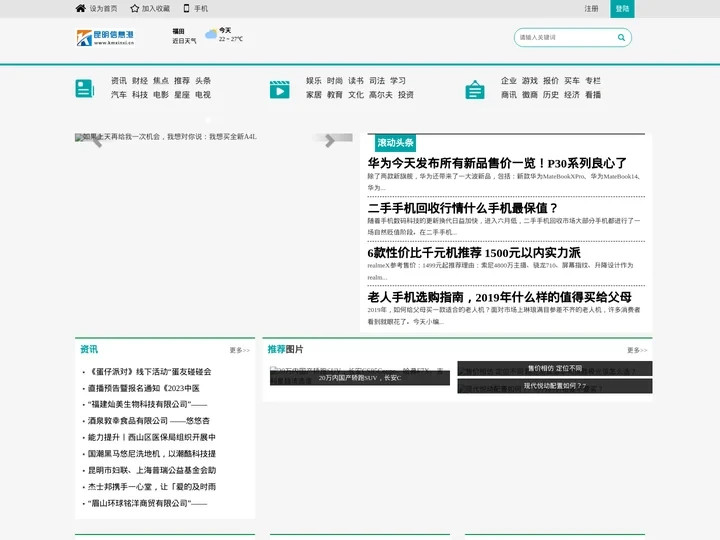
Task: Click the phone icon beside 手机
Action: point(186,8)
